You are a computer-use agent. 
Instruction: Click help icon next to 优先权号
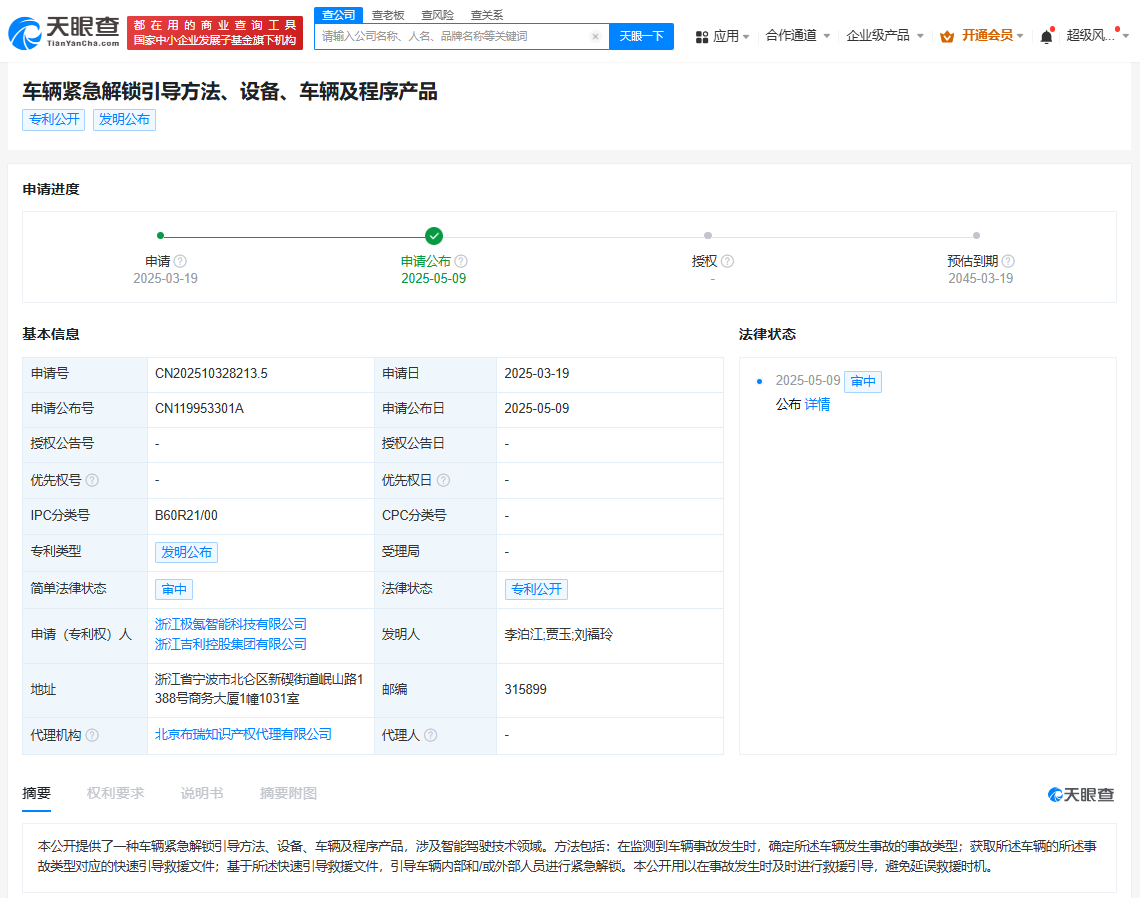click(x=92, y=480)
